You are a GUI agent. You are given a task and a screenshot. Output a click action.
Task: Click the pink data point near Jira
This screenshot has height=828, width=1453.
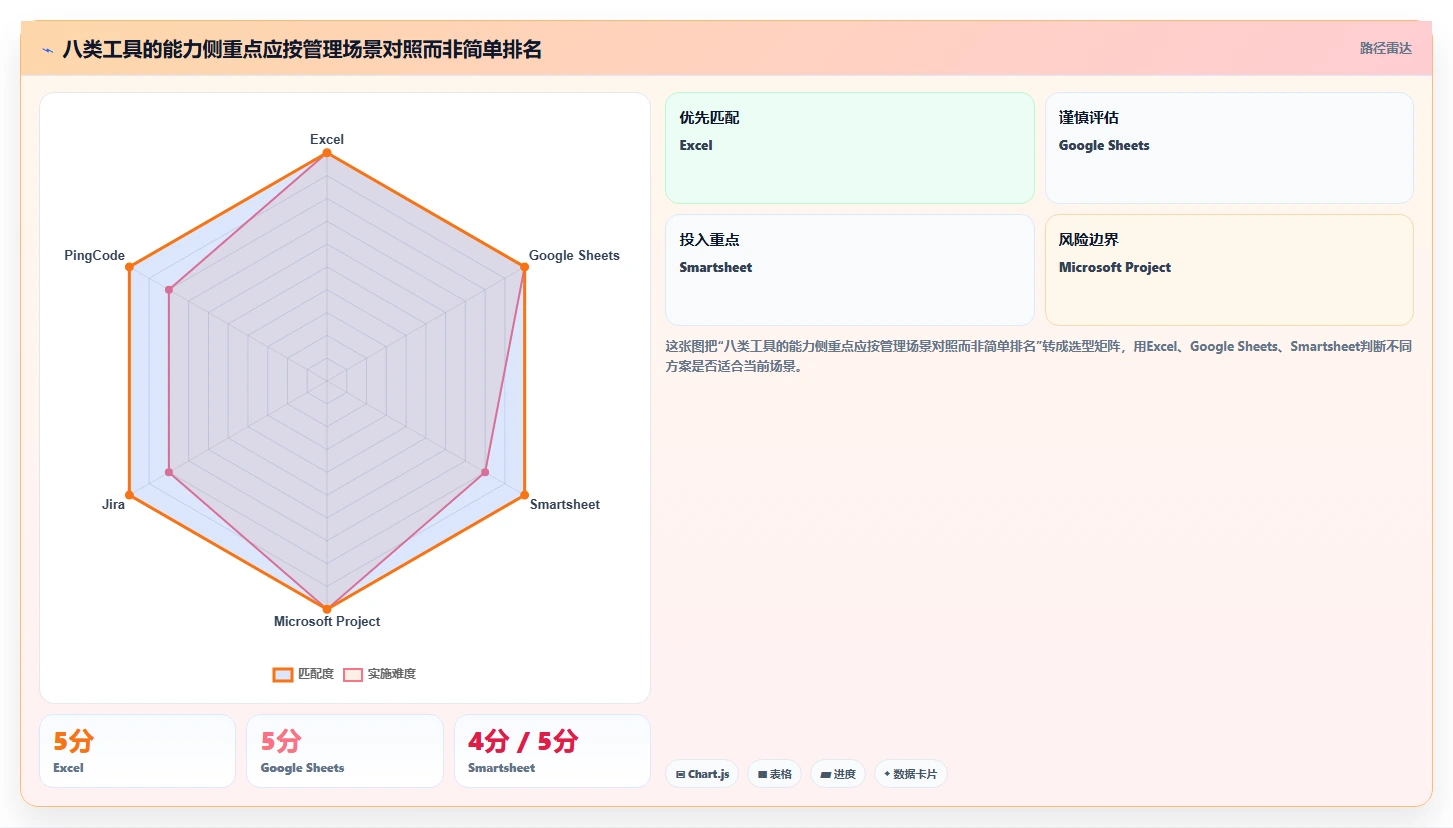point(169,472)
